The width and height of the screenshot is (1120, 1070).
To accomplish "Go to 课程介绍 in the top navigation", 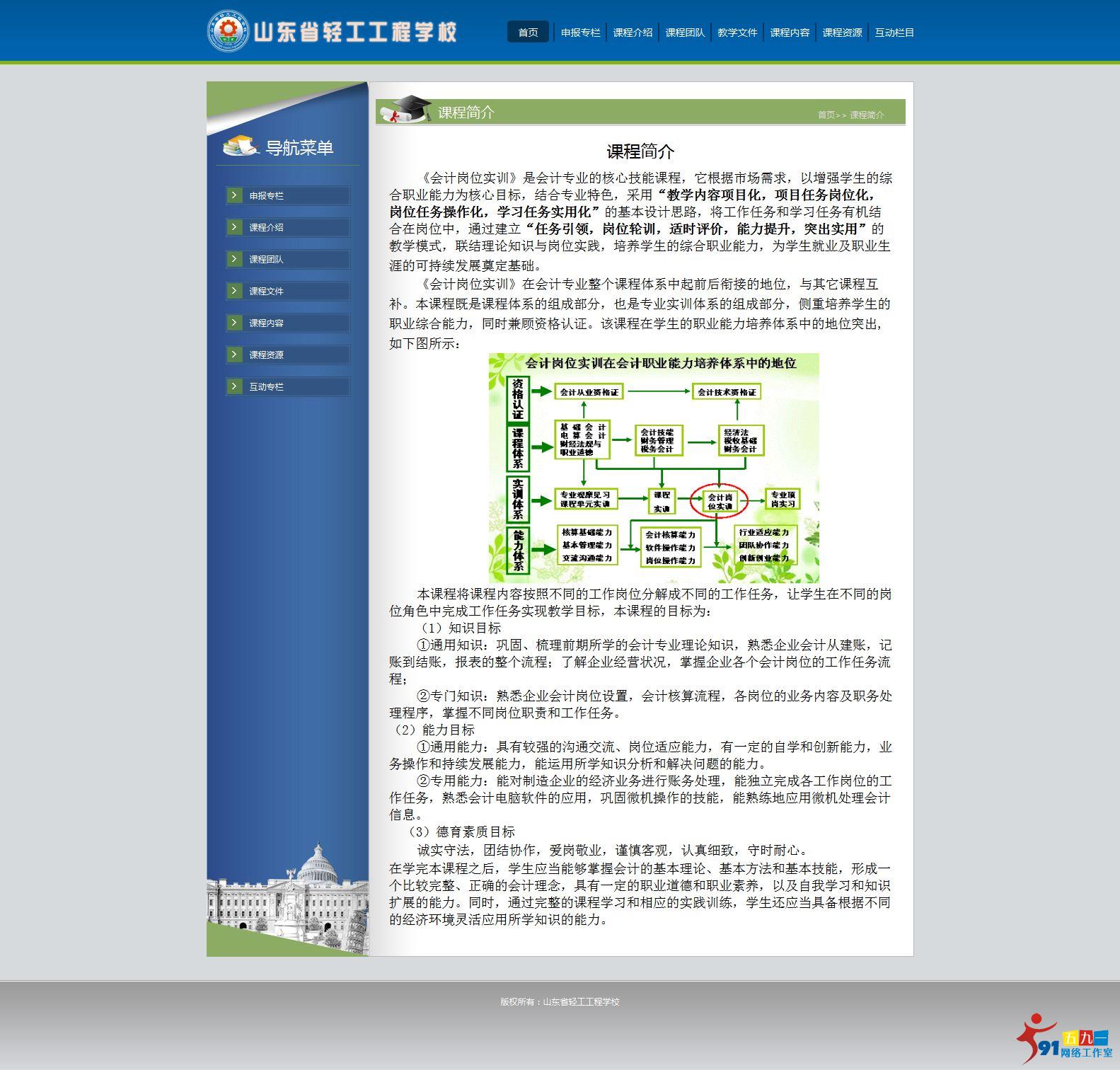I will click(x=633, y=33).
